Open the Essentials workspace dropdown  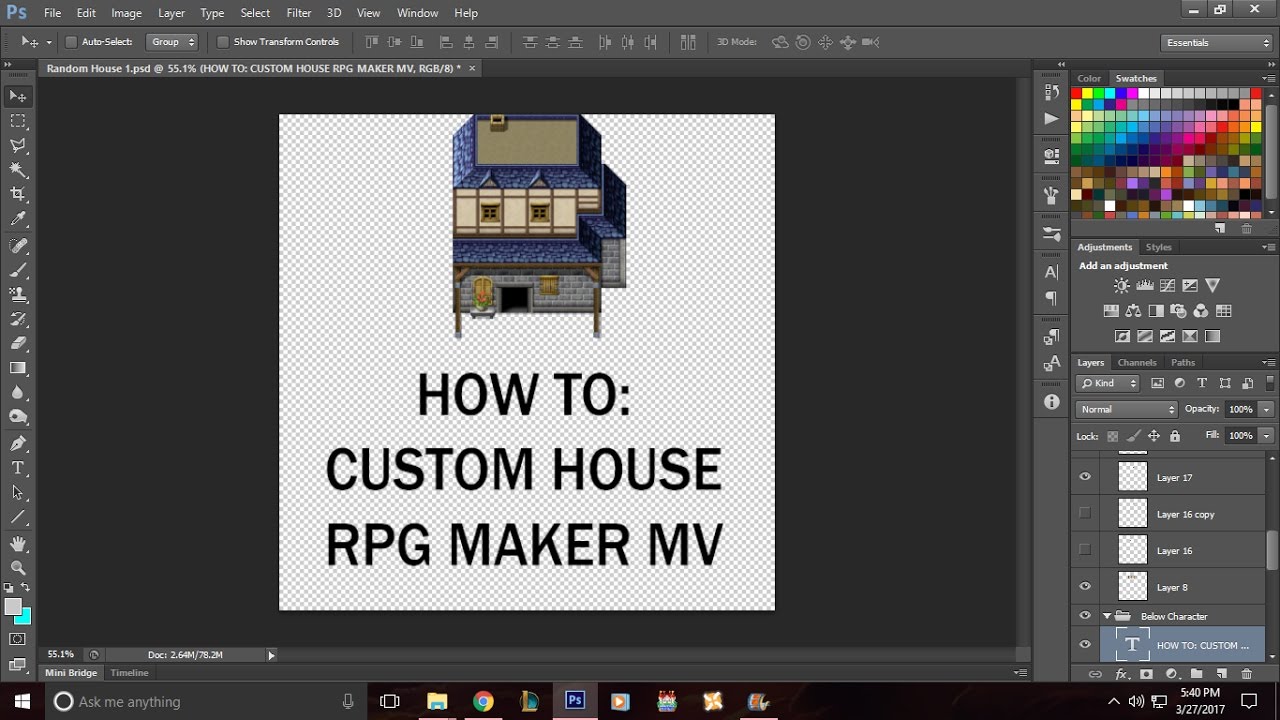click(x=1217, y=43)
